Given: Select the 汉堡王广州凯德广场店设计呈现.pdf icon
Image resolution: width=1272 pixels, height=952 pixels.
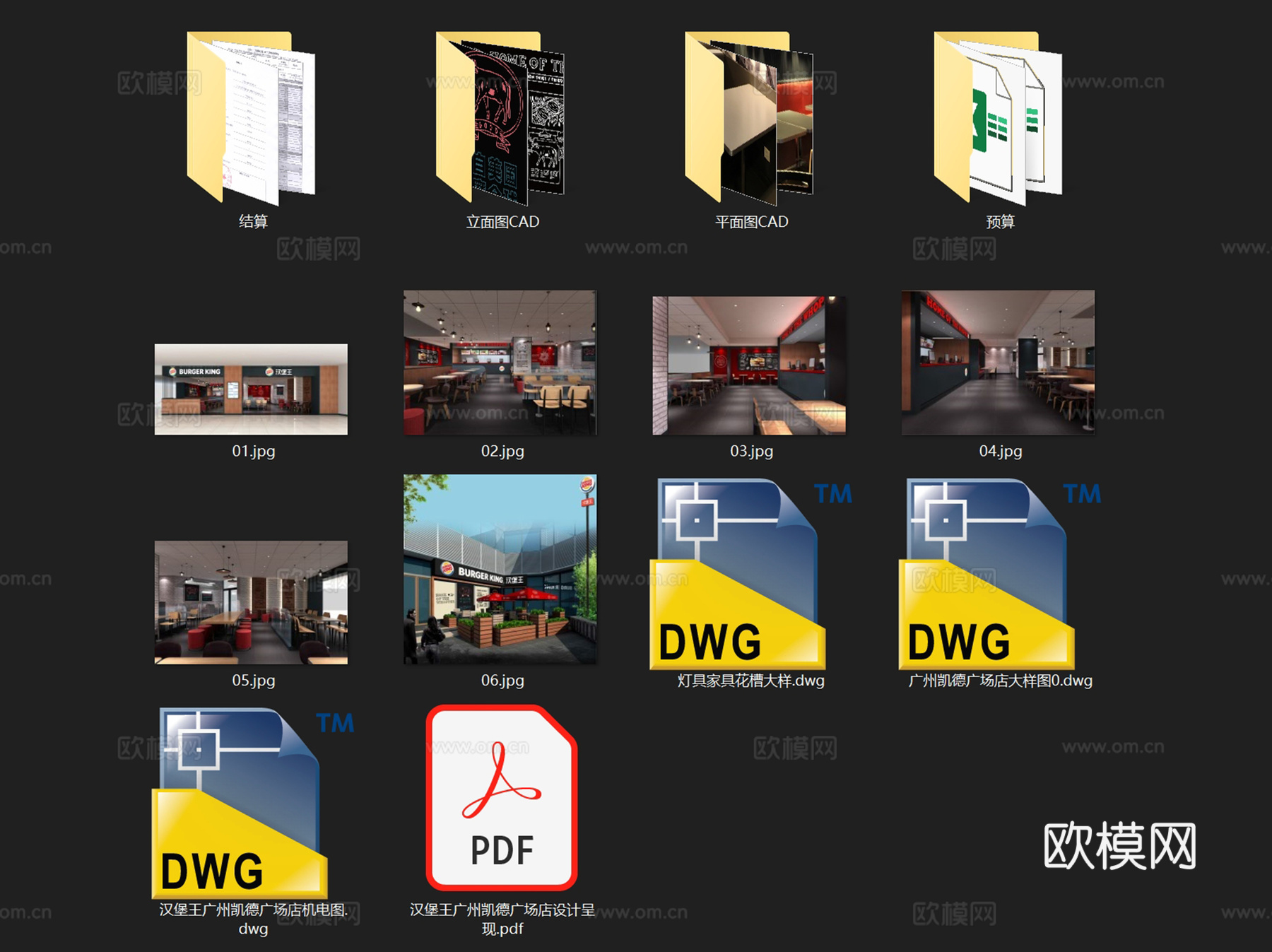Looking at the screenshot, I should [502, 798].
